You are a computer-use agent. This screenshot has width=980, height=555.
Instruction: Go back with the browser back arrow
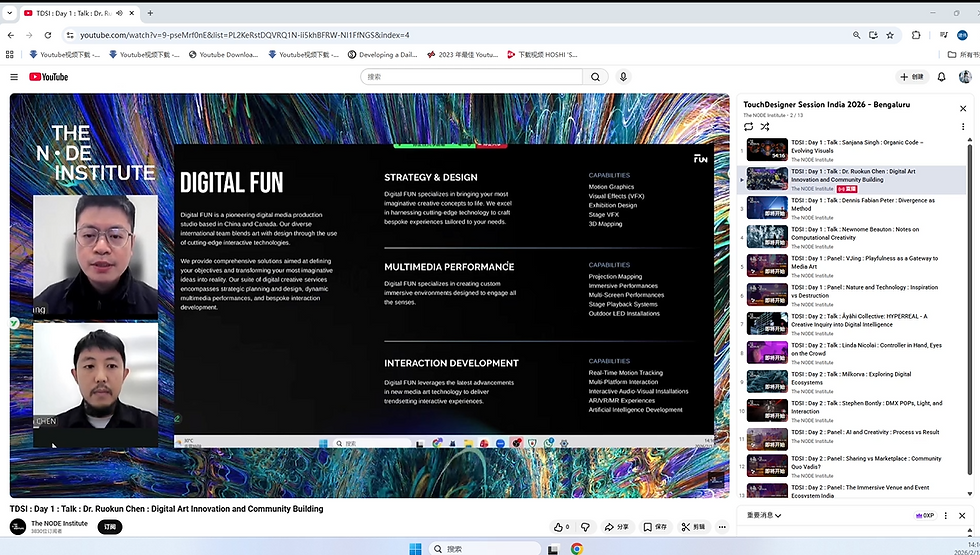11,35
